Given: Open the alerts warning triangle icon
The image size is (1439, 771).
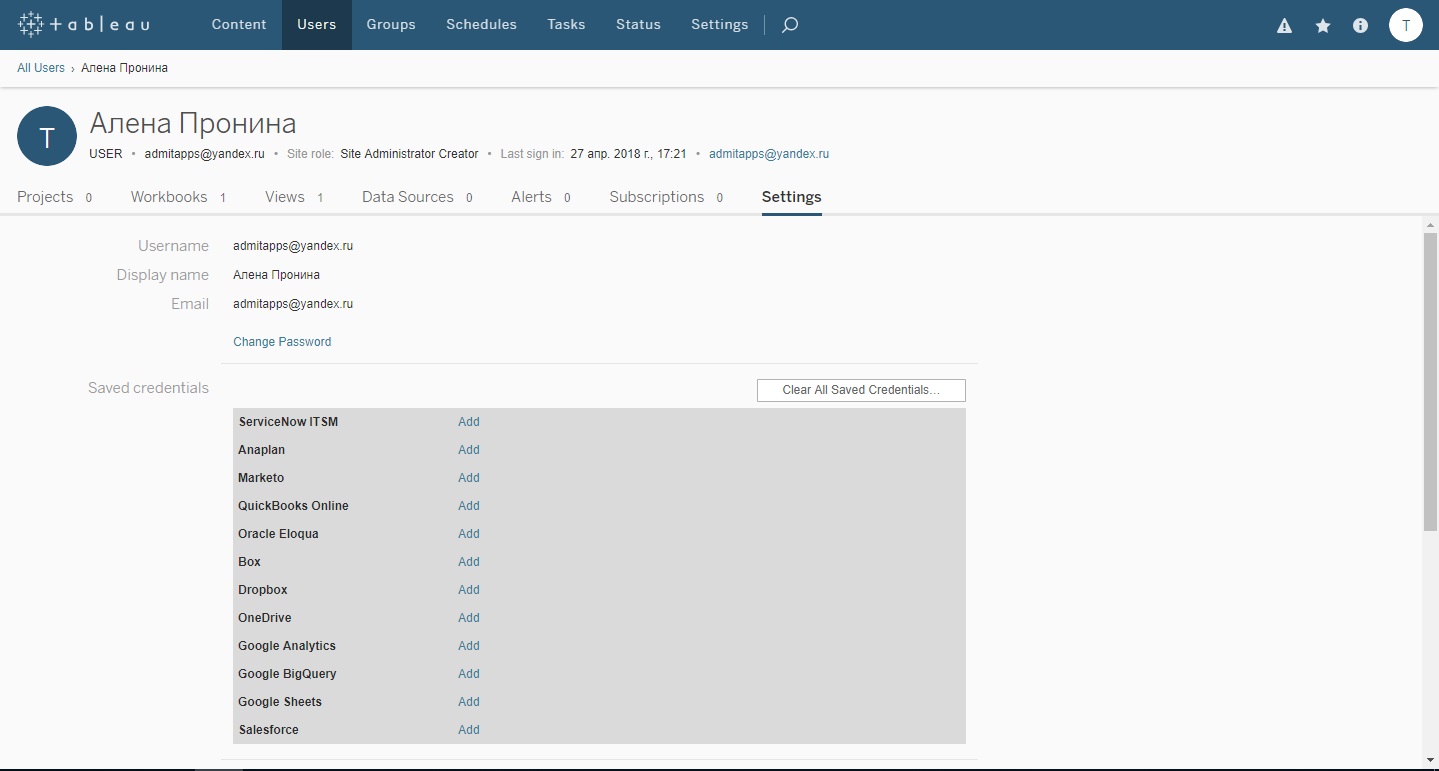Looking at the screenshot, I should (x=1283, y=26).
